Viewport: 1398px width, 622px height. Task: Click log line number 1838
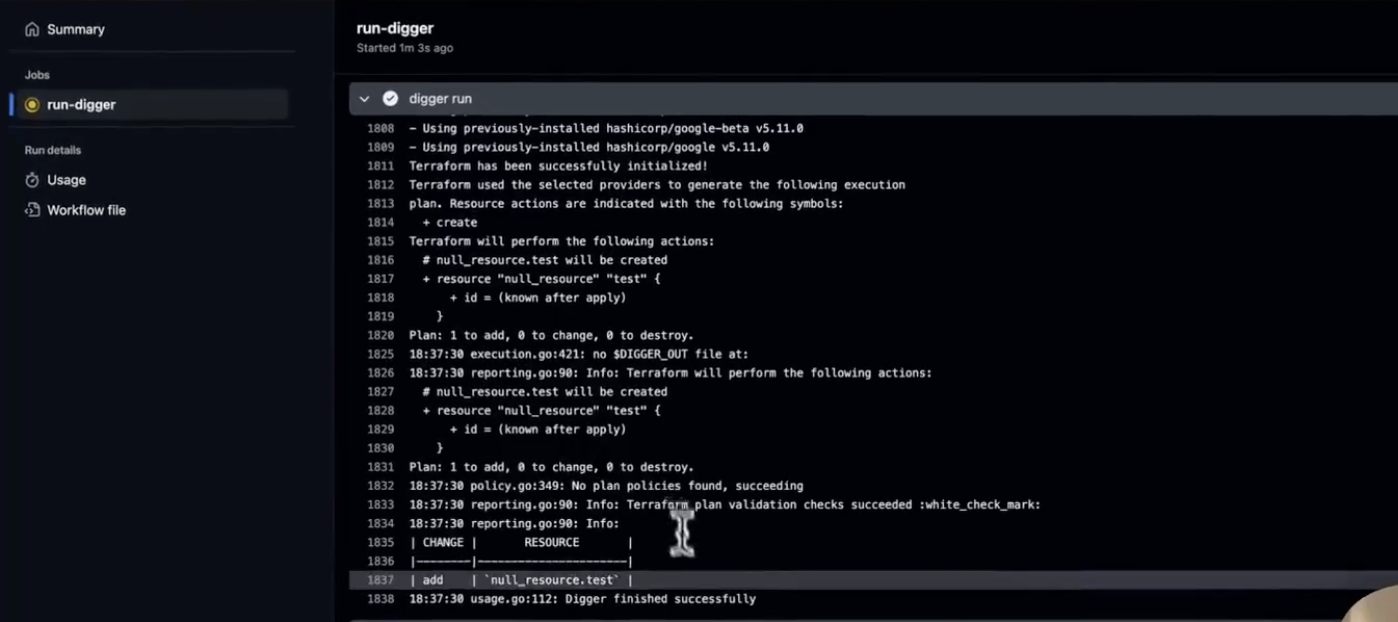[380, 599]
